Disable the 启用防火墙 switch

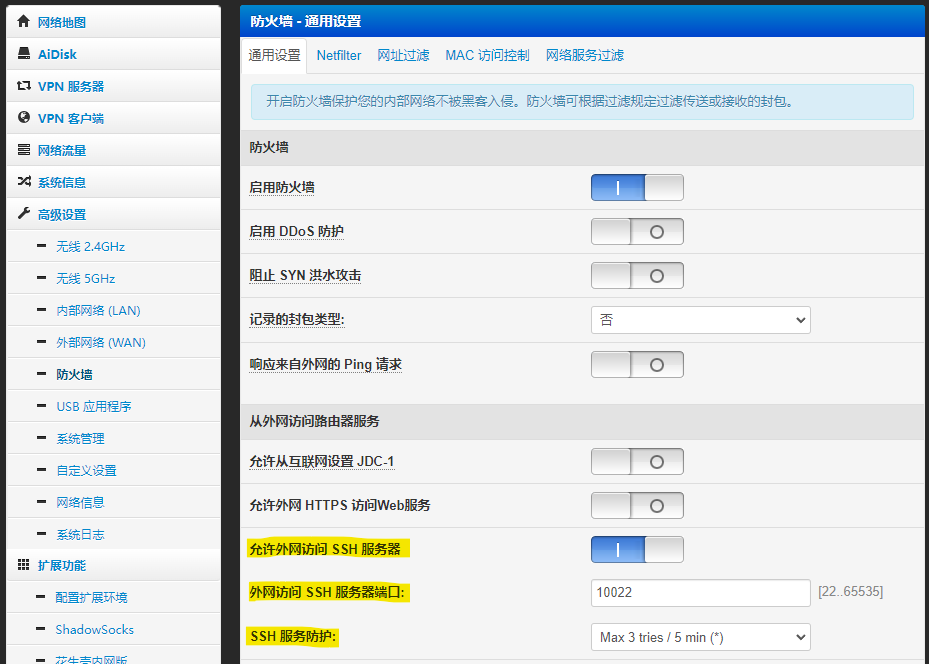[637, 187]
